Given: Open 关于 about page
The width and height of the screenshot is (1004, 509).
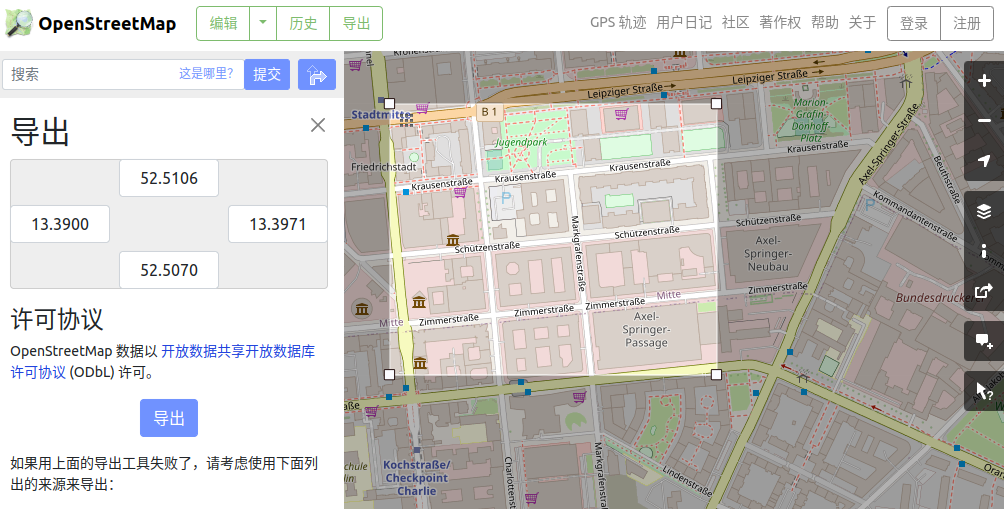Looking at the screenshot, I should point(862,22).
